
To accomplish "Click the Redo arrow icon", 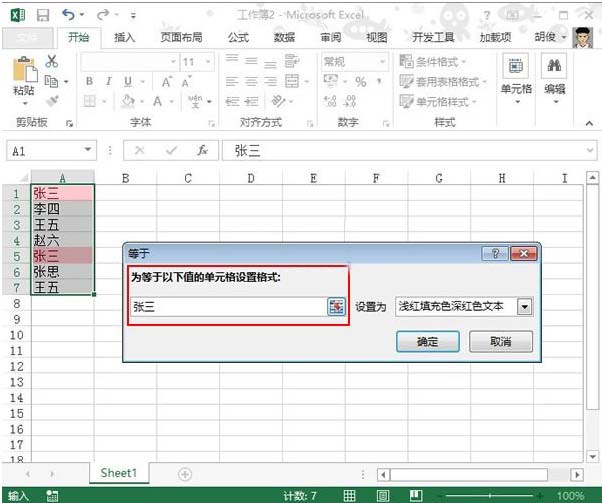I will pos(103,15).
